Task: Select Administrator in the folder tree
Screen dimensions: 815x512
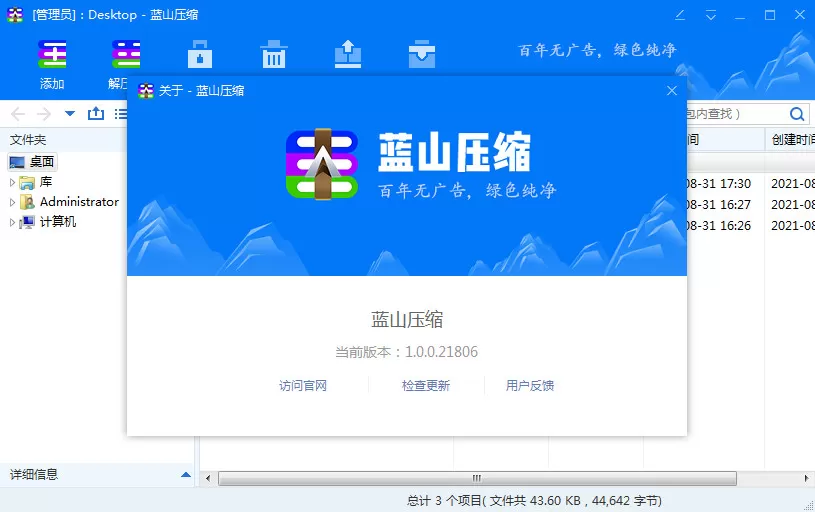Action: [x=79, y=202]
